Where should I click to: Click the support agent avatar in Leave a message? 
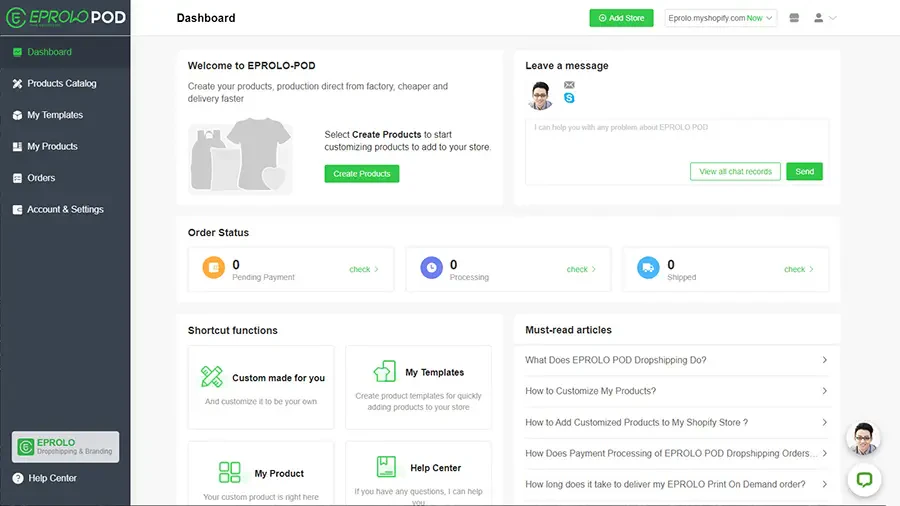(540, 95)
